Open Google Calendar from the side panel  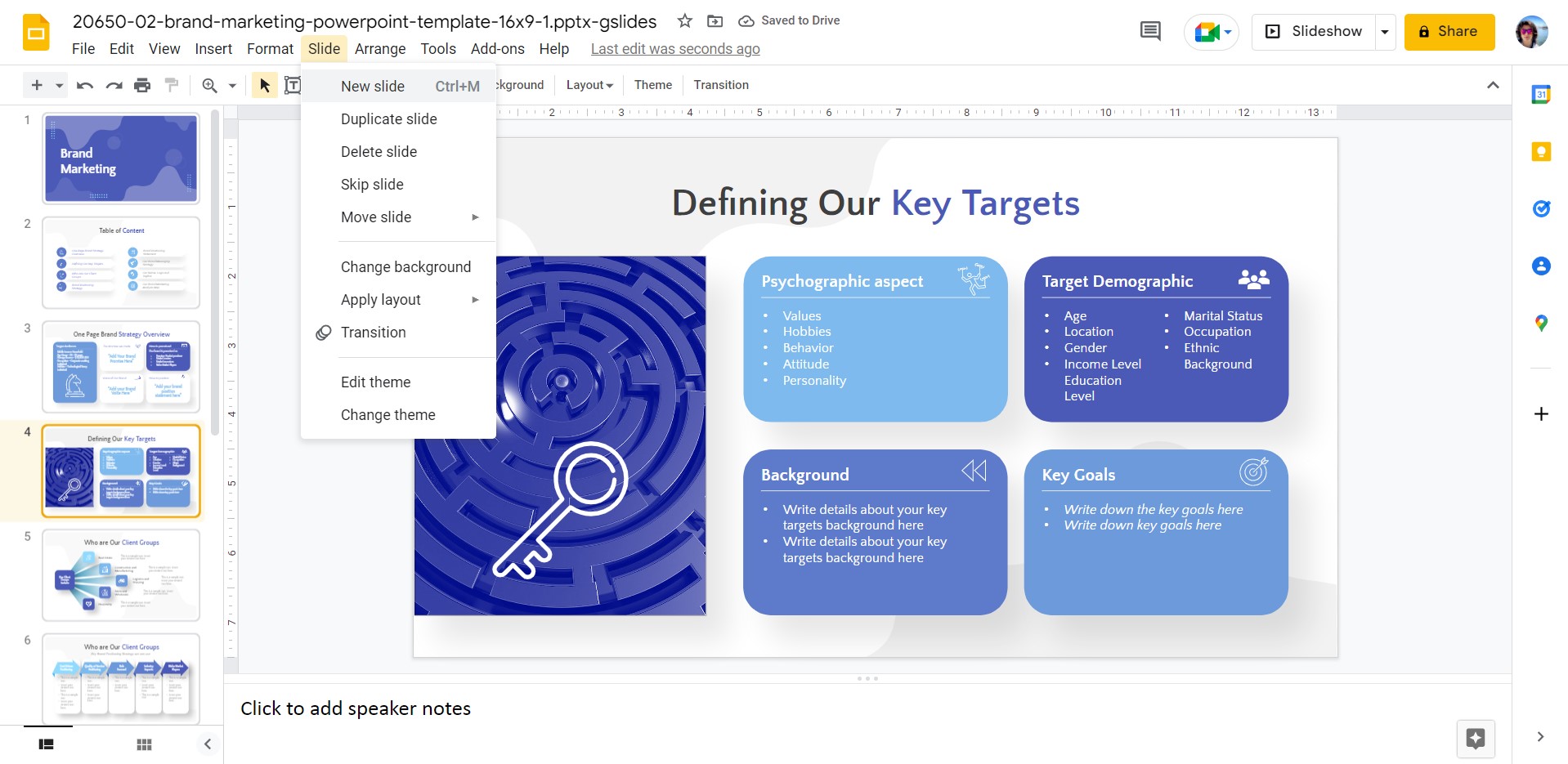coord(1540,95)
